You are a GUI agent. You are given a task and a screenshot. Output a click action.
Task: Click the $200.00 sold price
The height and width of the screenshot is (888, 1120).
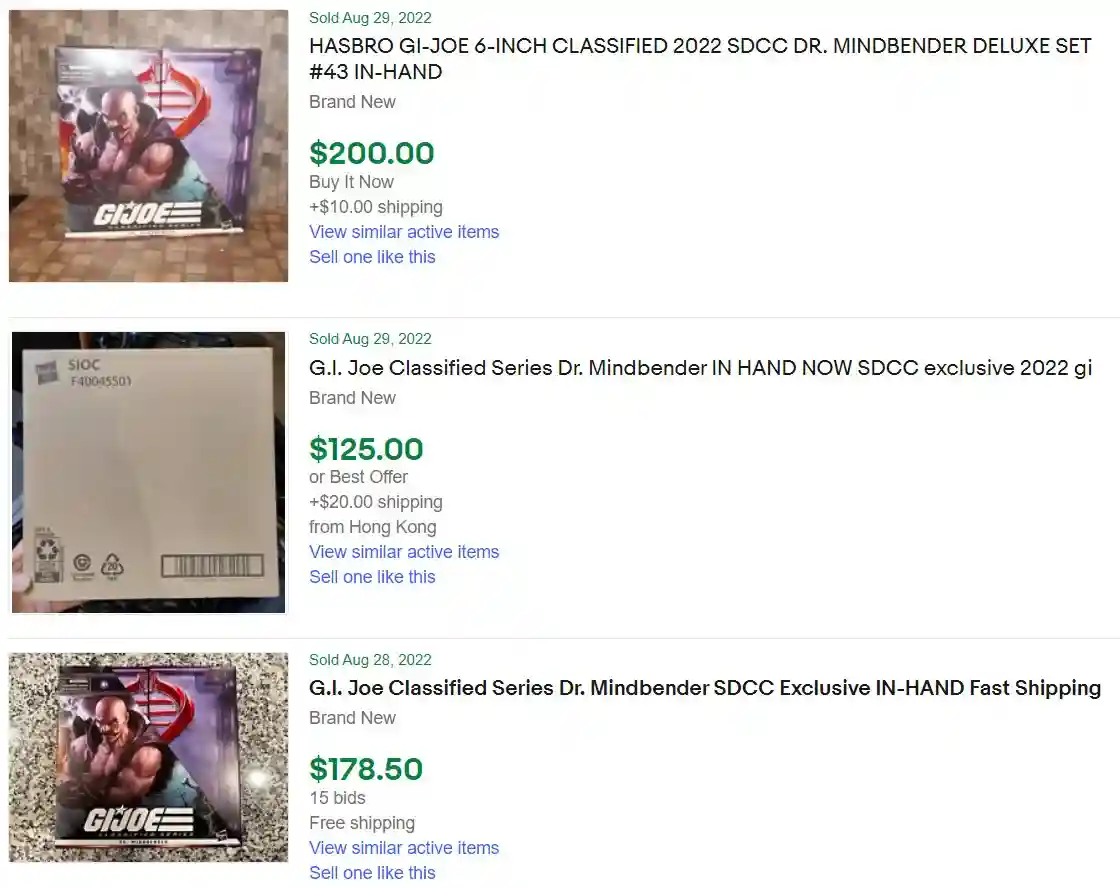point(371,153)
